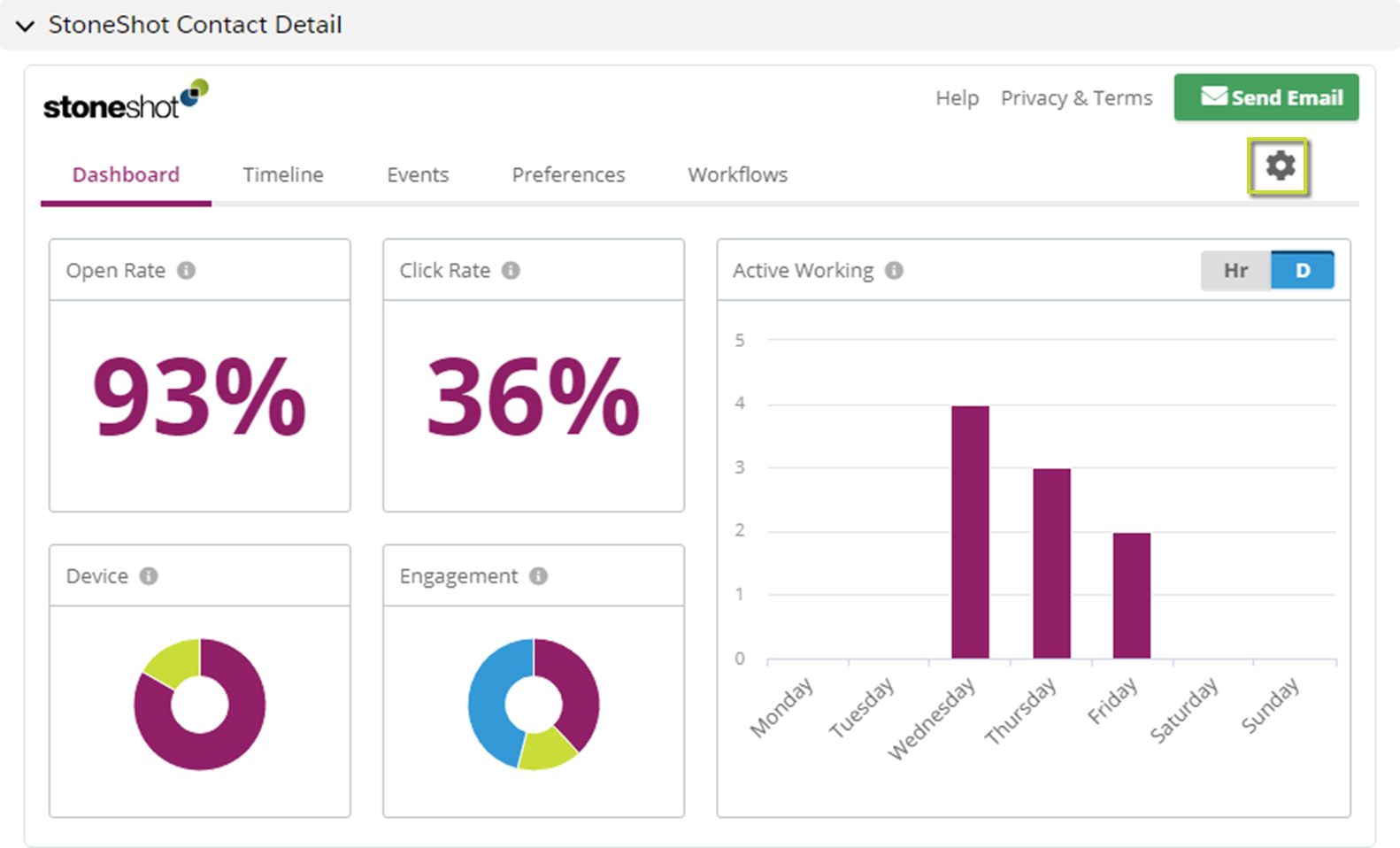This screenshot has width=1400, height=848.
Task: Open the Privacy & Terms link
Action: 1076,97
